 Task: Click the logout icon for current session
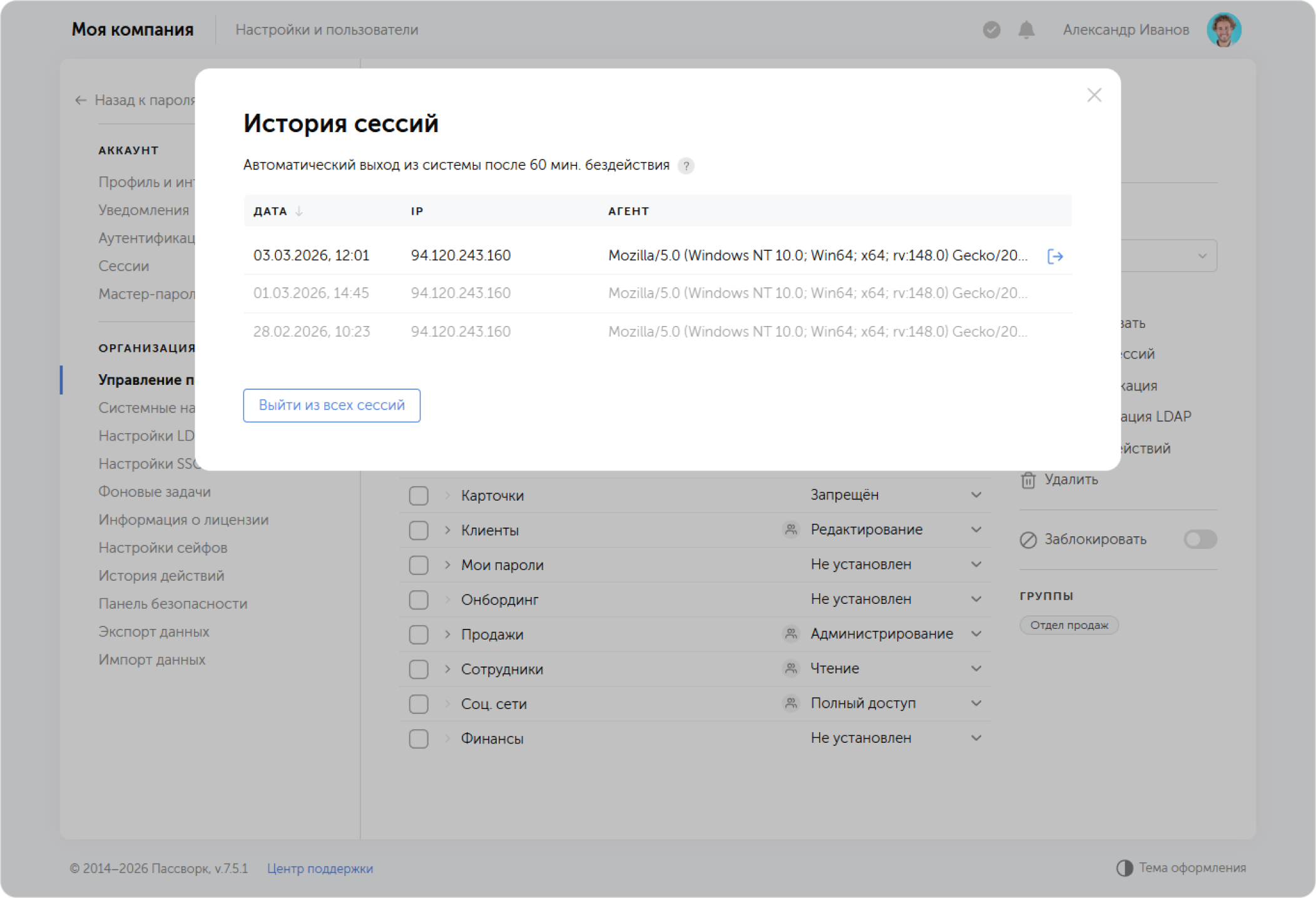click(1055, 256)
